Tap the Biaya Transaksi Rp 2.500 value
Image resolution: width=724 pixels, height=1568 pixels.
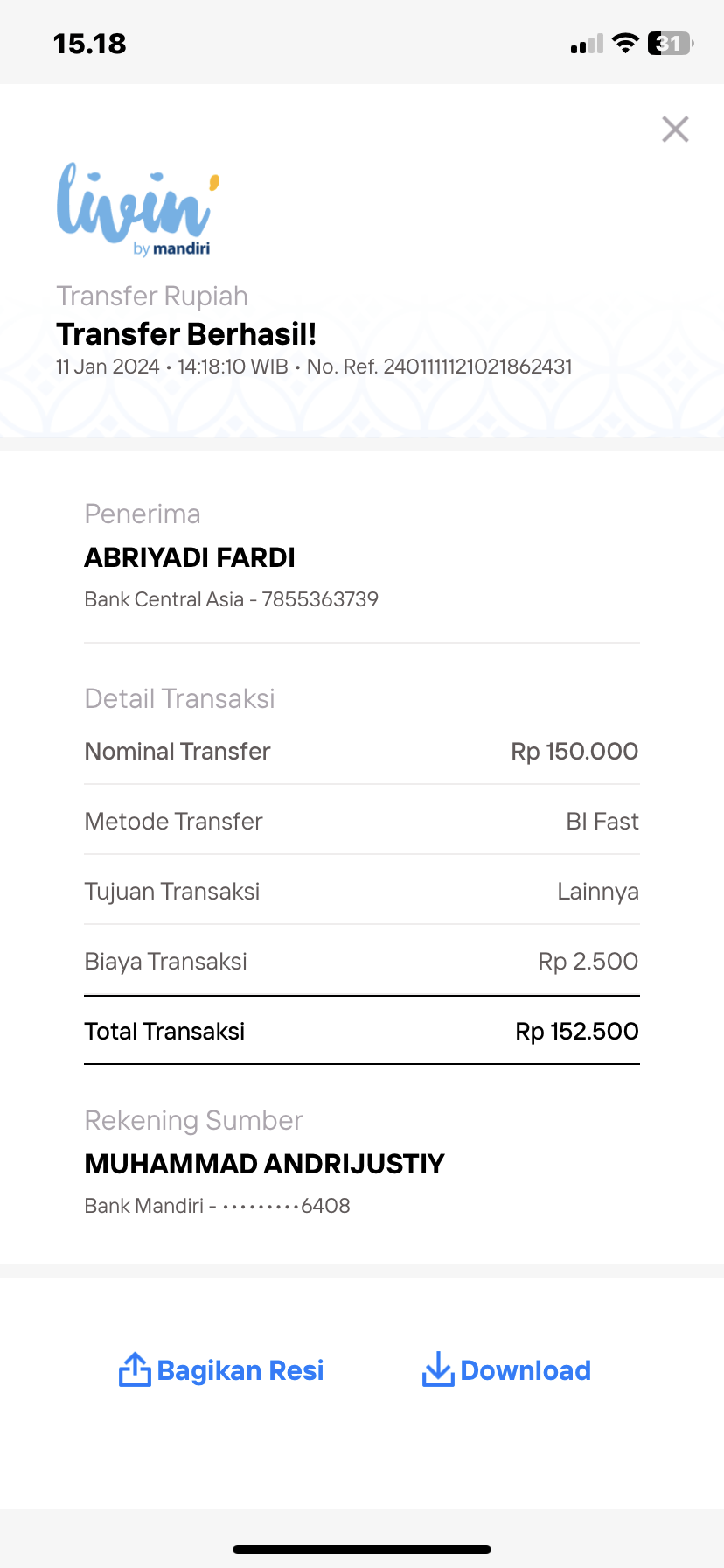point(588,961)
